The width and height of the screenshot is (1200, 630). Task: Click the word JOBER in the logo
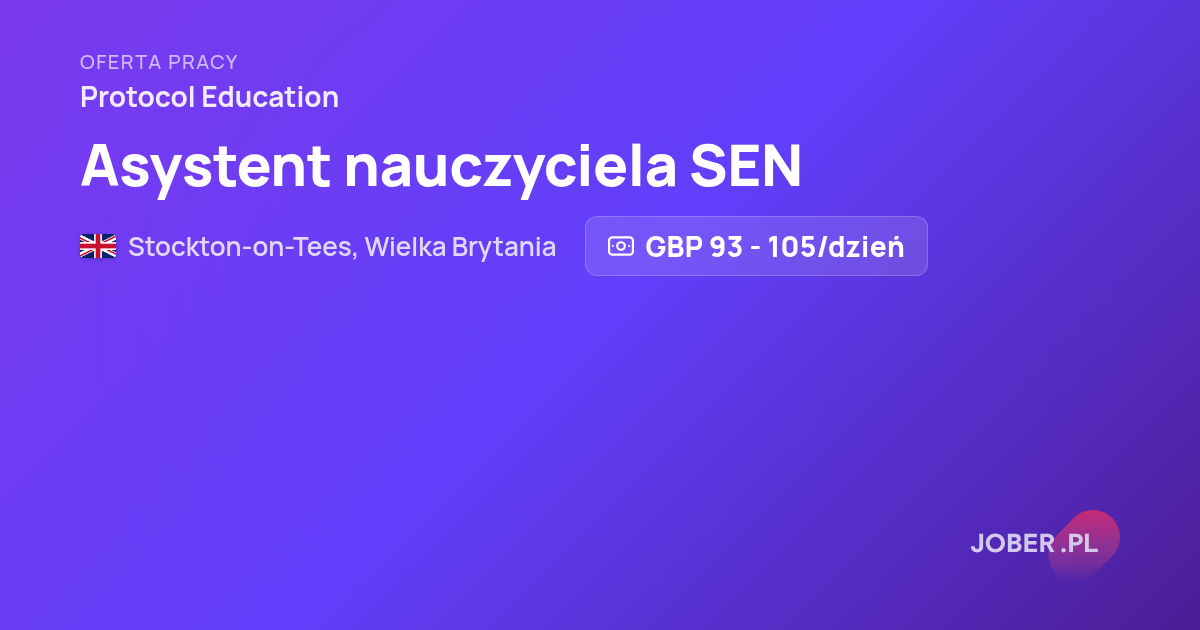coord(1013,544)
